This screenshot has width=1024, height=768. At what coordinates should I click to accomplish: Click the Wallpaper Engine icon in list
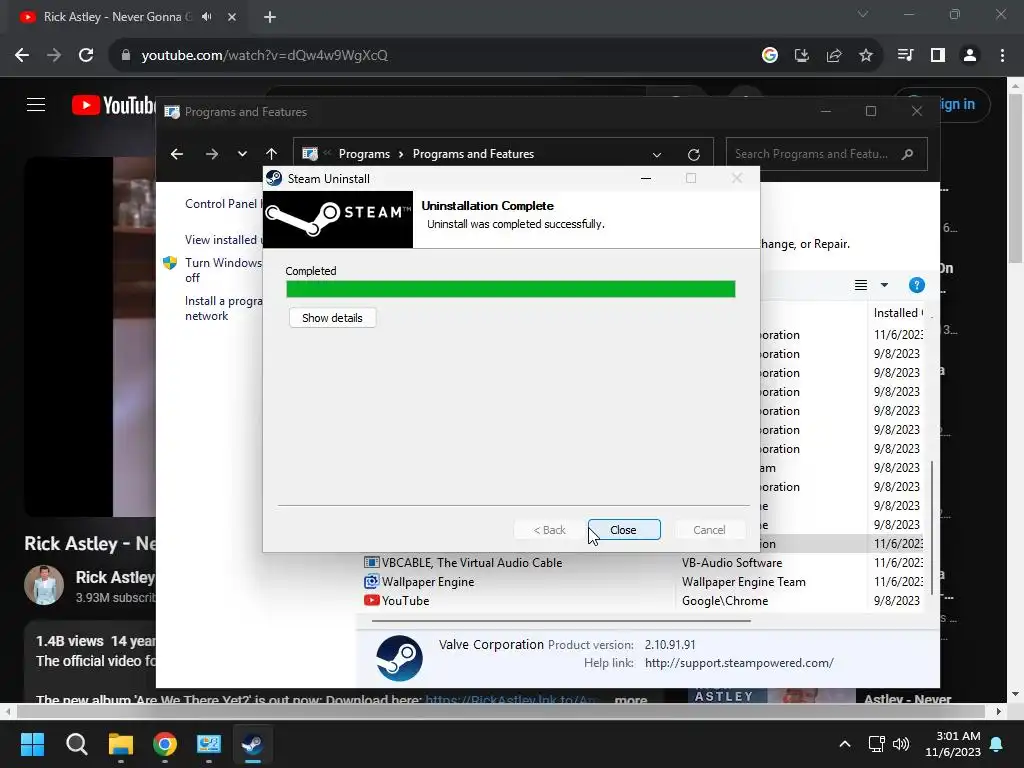point(372,581)
